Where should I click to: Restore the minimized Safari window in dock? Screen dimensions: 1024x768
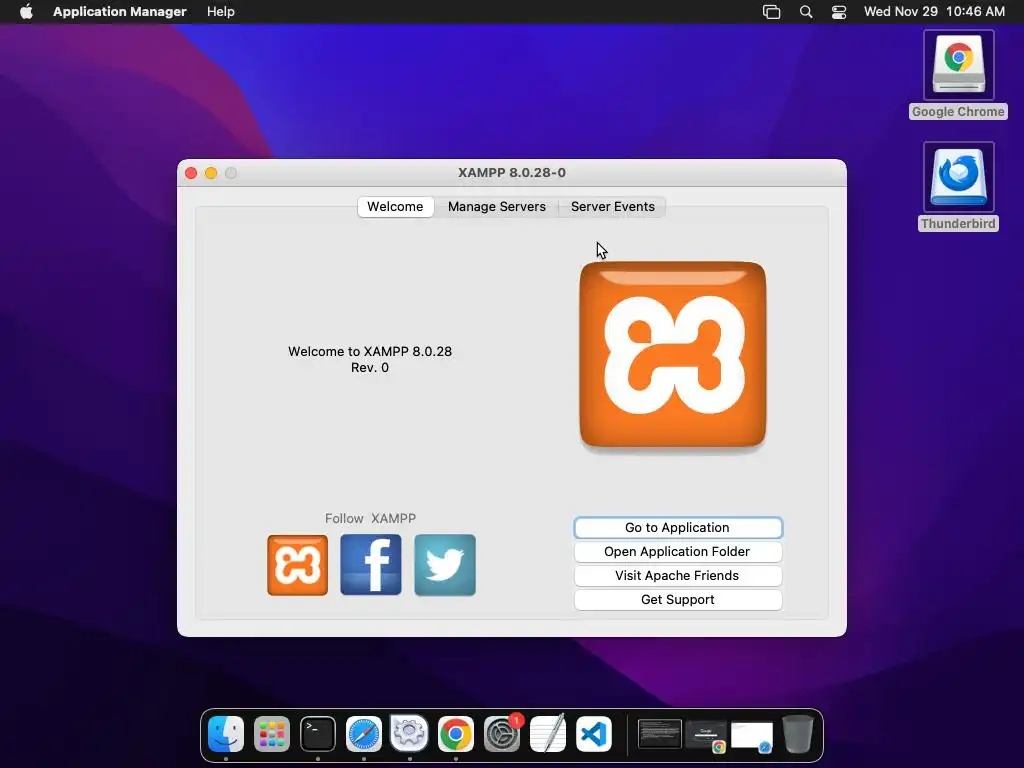[752, 736]
